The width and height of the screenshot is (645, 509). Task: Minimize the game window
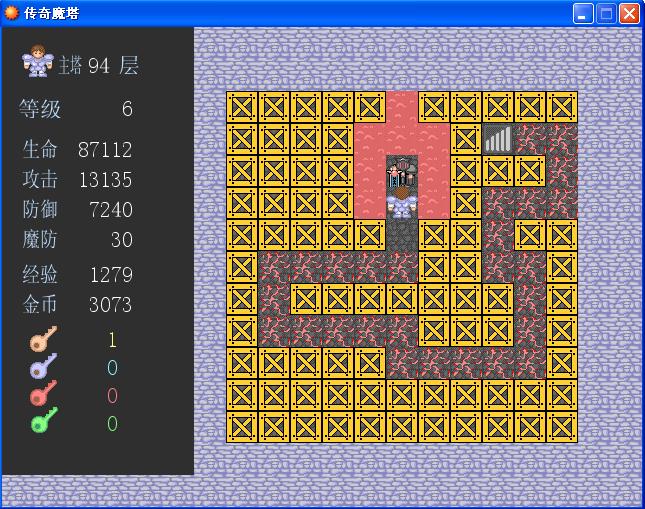pyautogui.click(x=583, y=14)
